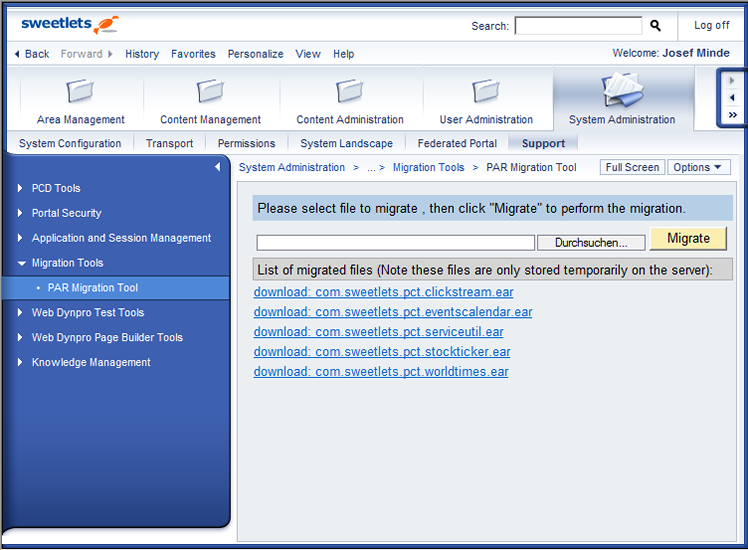Switch to Transport tab
This screenshot has height=550, width=748.
[x=169, y=143]
